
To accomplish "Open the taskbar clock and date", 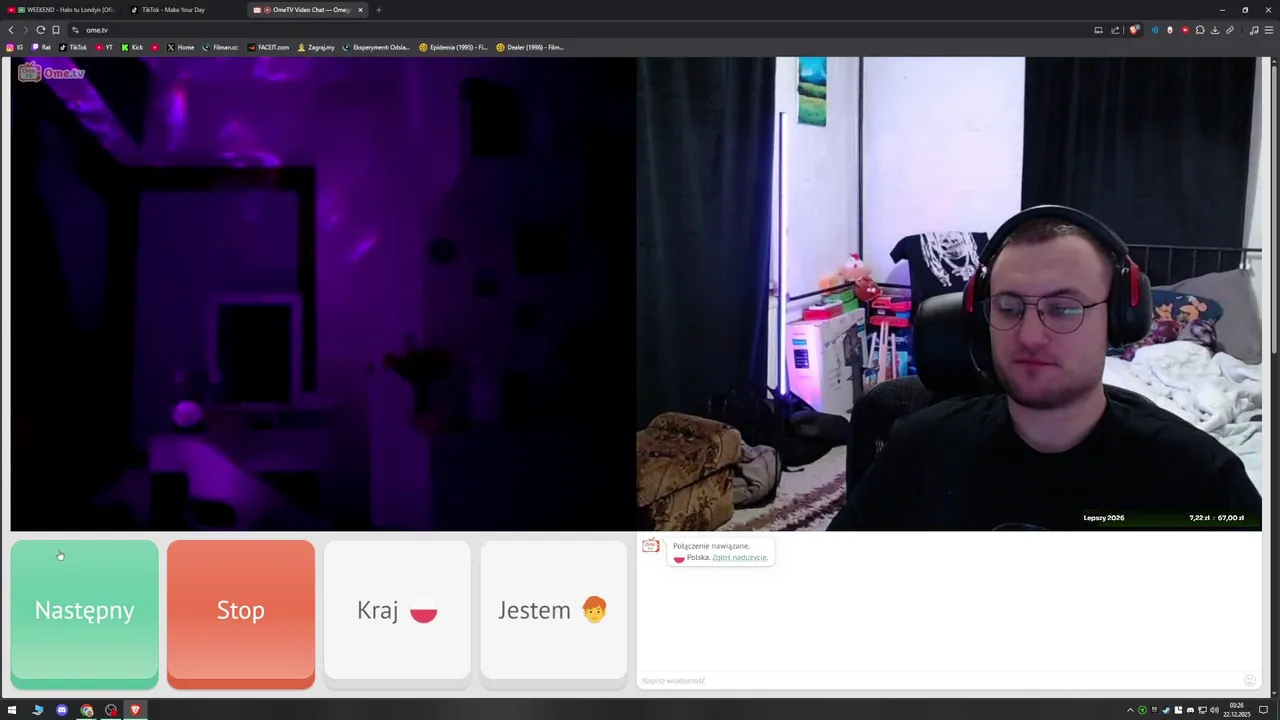I will [x=1237, y=710].
